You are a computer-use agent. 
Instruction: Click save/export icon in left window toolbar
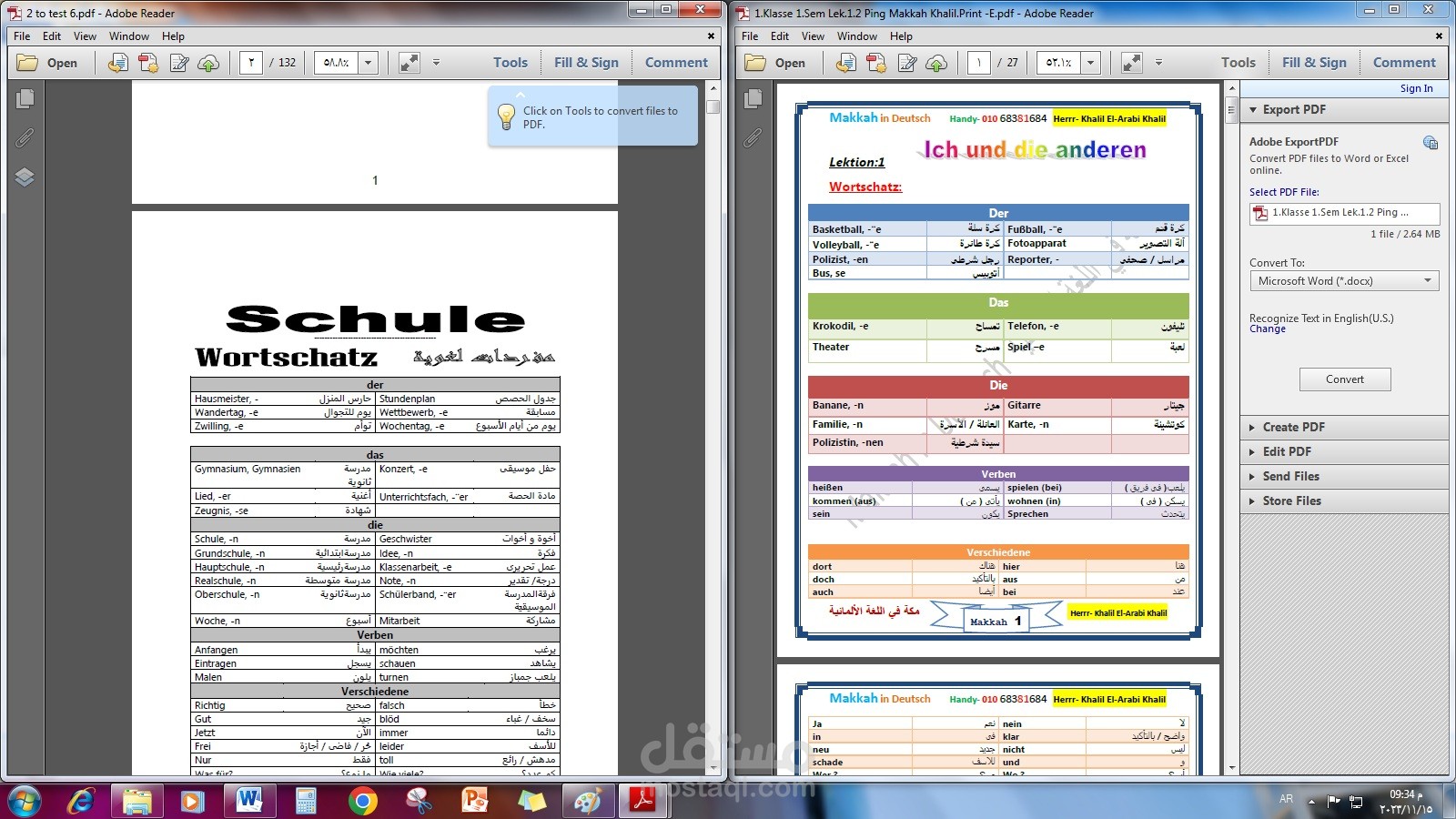(x=117, y=63)
